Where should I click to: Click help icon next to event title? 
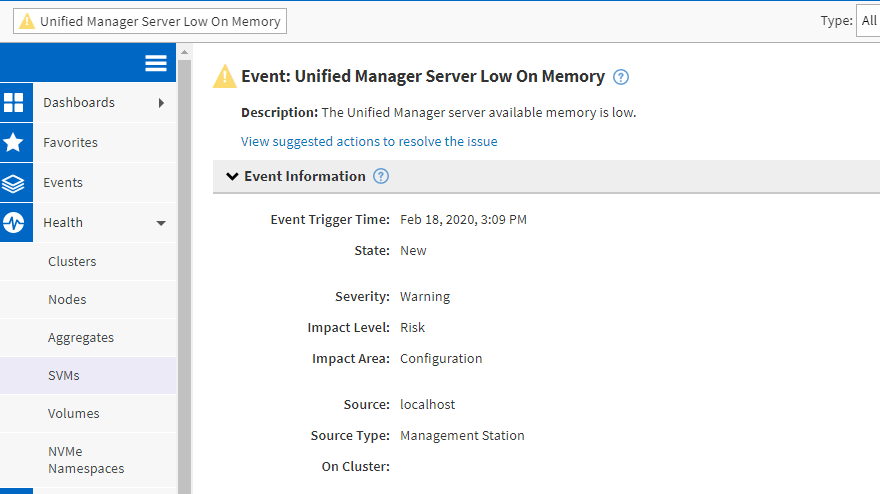click(x=621, y=77)
